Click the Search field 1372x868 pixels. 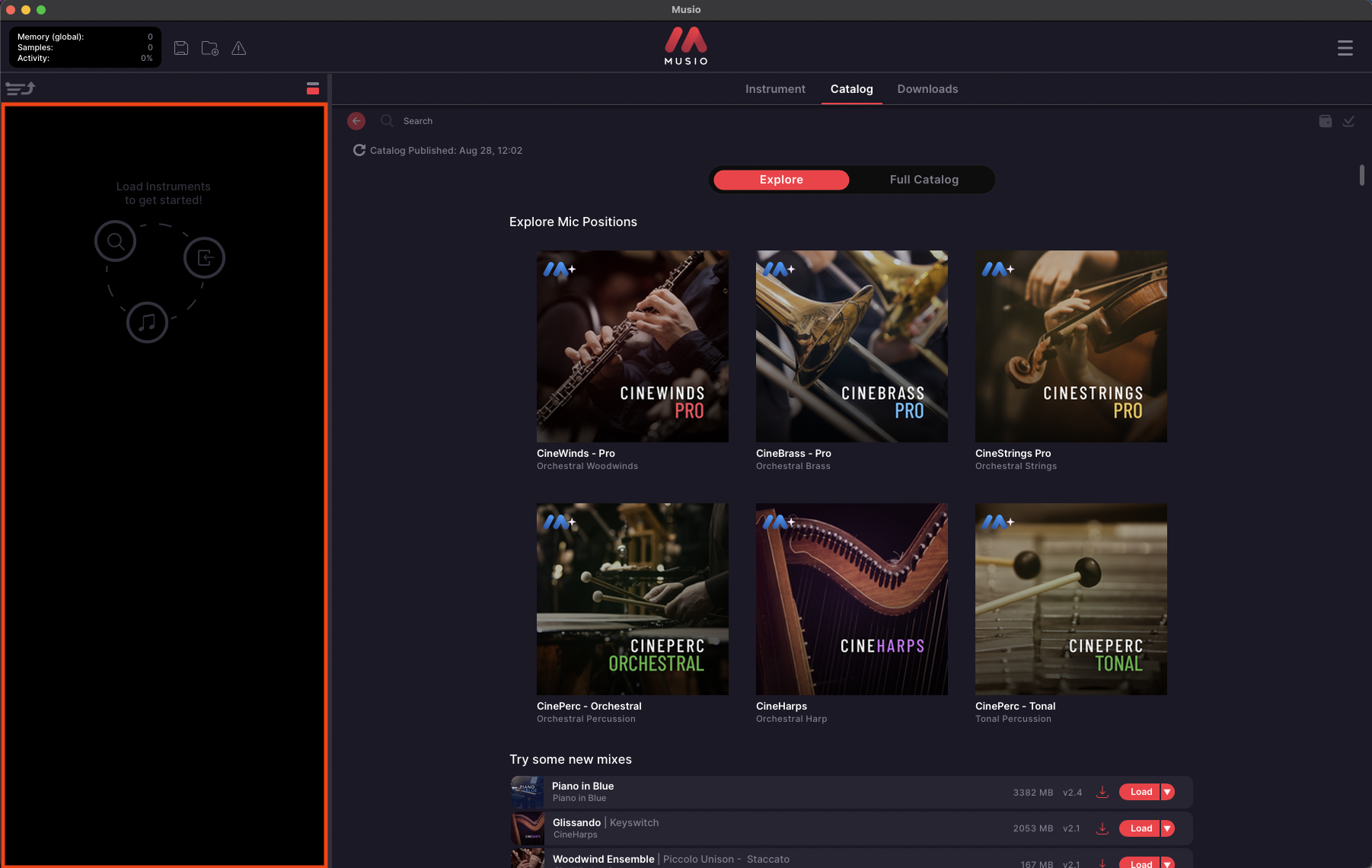[x=418, y=121]
